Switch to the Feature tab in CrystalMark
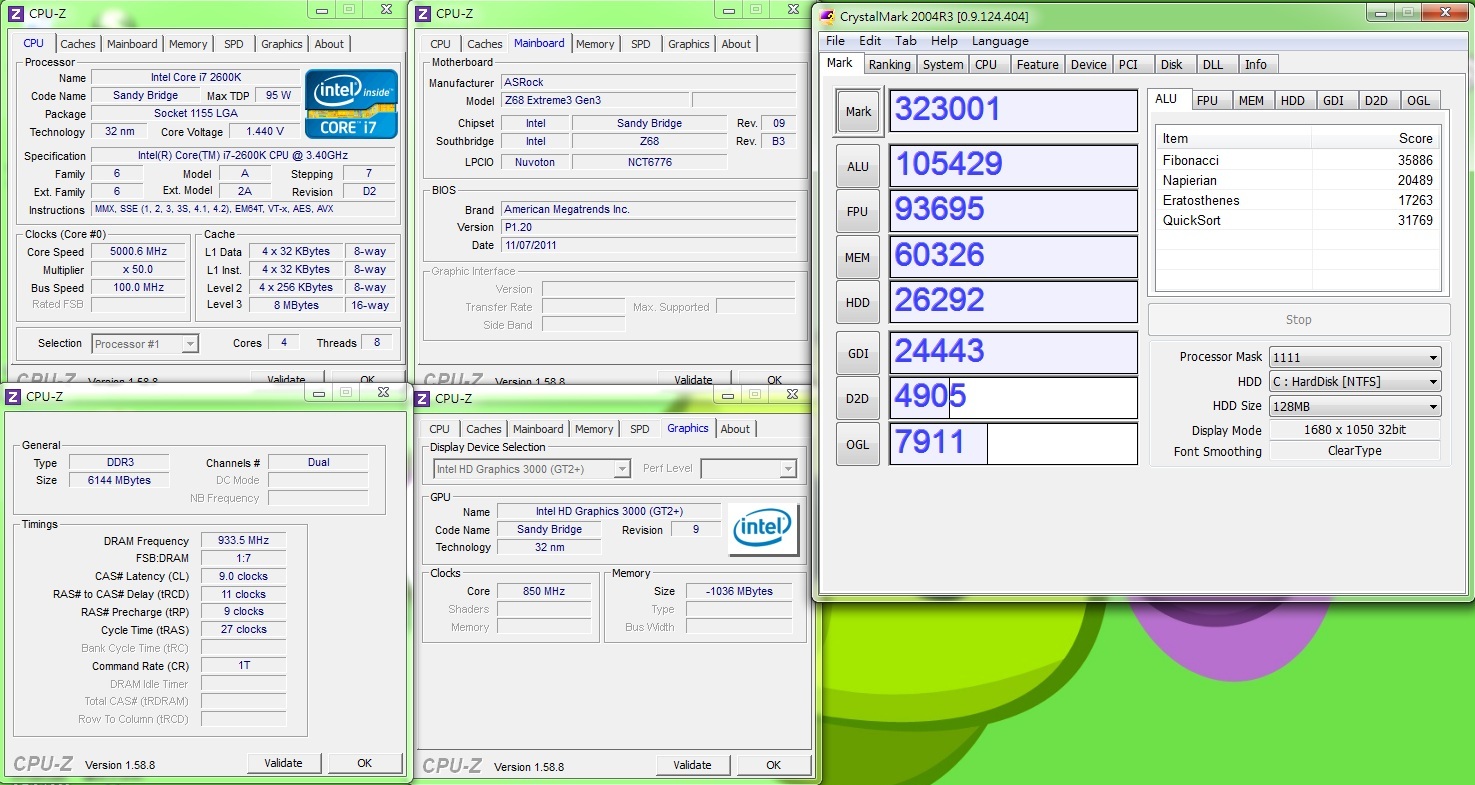Image resolution: width=1475 pixels, height=785 pixels. click(1037, 65)
